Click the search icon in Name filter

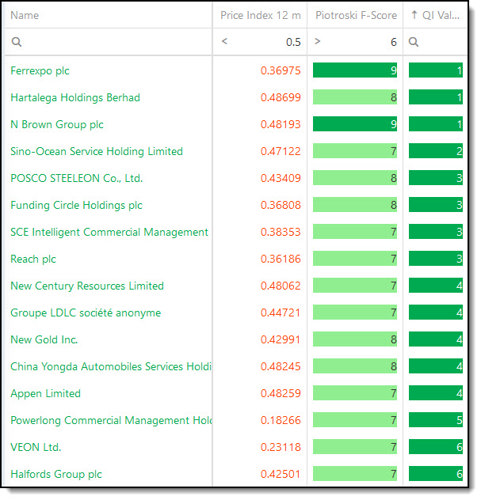pyautogui.click(x=16, y=42)
